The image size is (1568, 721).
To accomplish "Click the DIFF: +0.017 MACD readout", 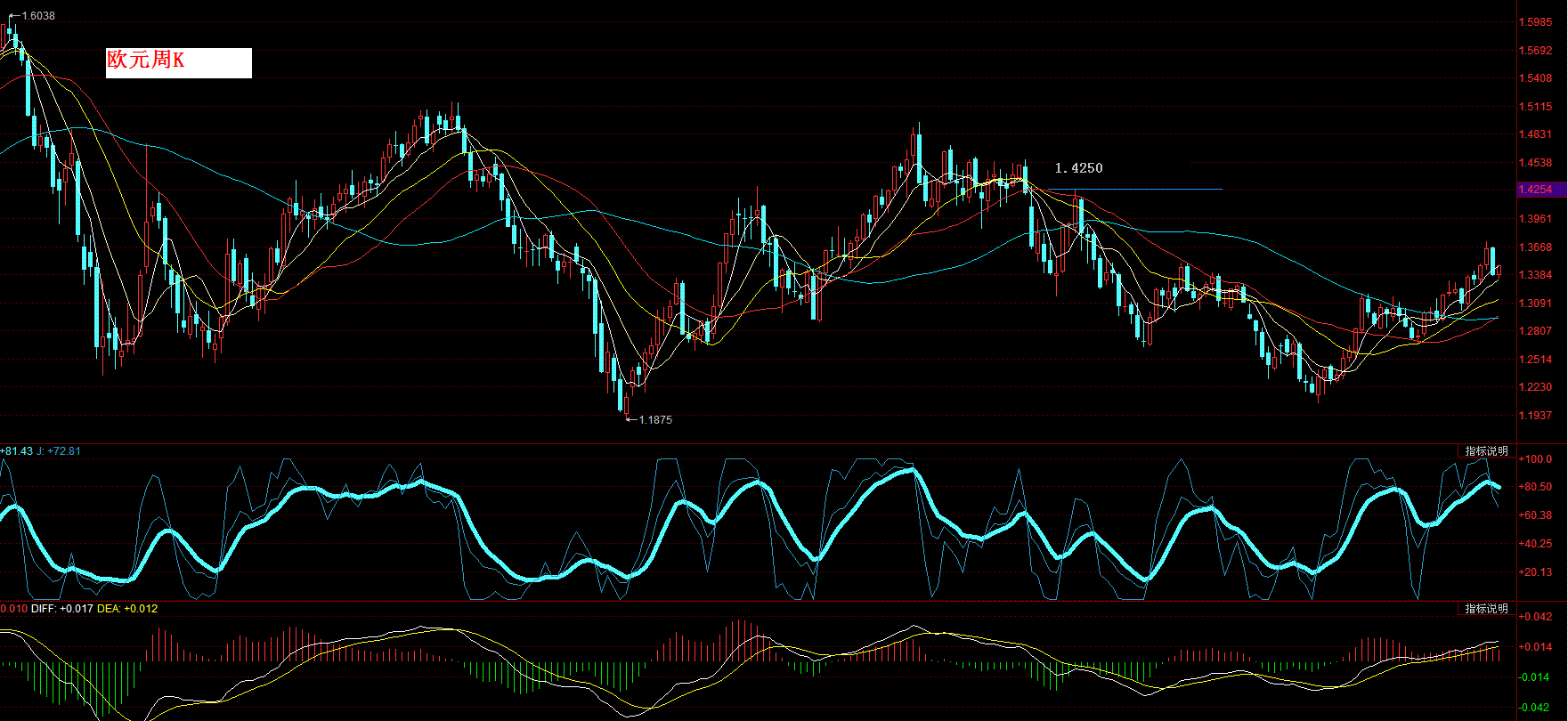I will pyautogui.click(x=62, y=609).
